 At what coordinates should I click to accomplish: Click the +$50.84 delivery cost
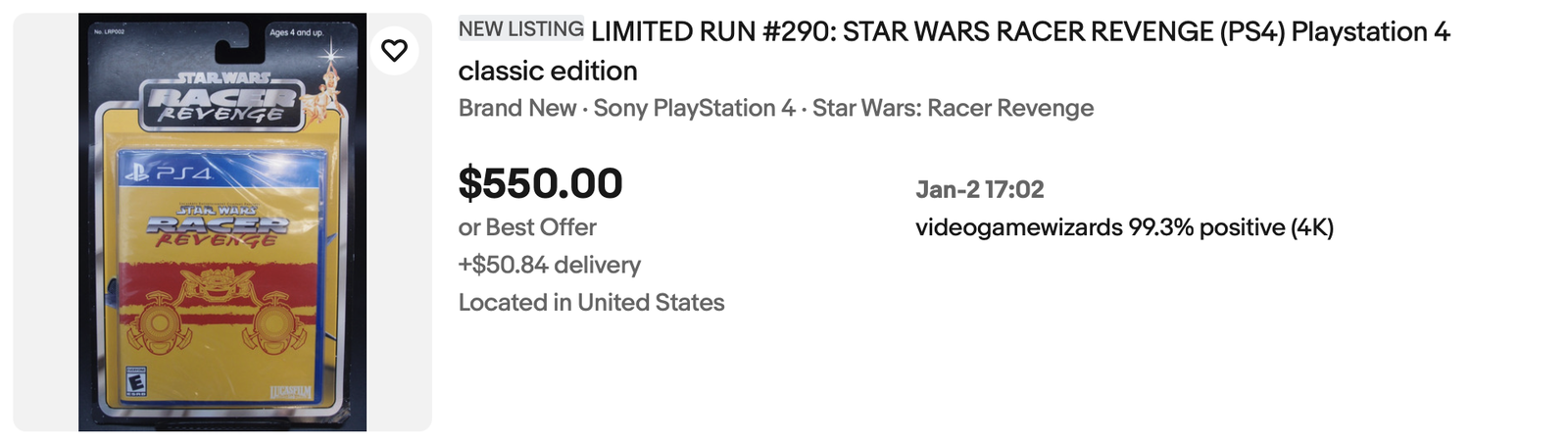click(549, 265)
